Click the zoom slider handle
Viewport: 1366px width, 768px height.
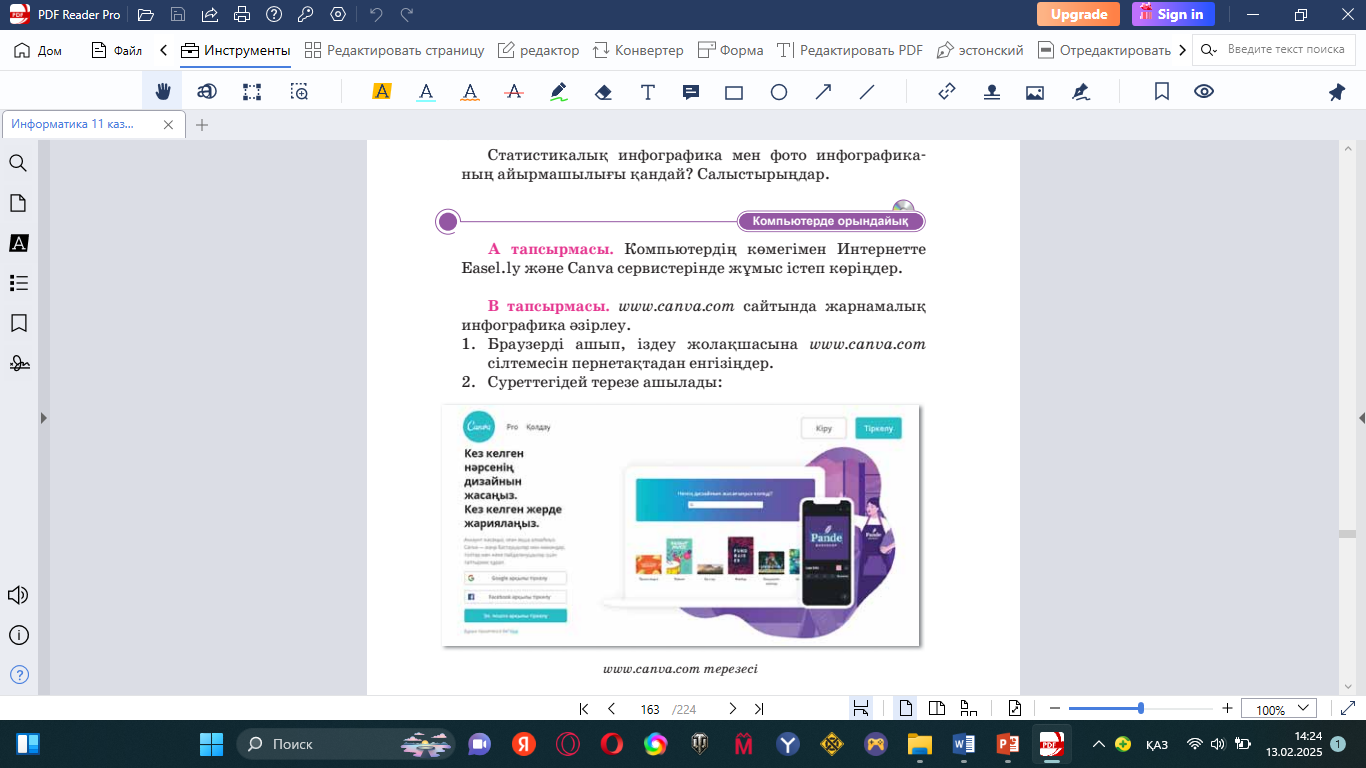pos(1141,708)
